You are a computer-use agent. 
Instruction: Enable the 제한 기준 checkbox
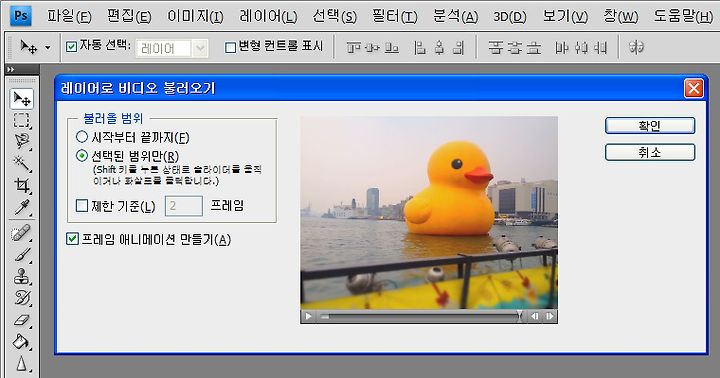pyautogui.click(x=82, y=205)
